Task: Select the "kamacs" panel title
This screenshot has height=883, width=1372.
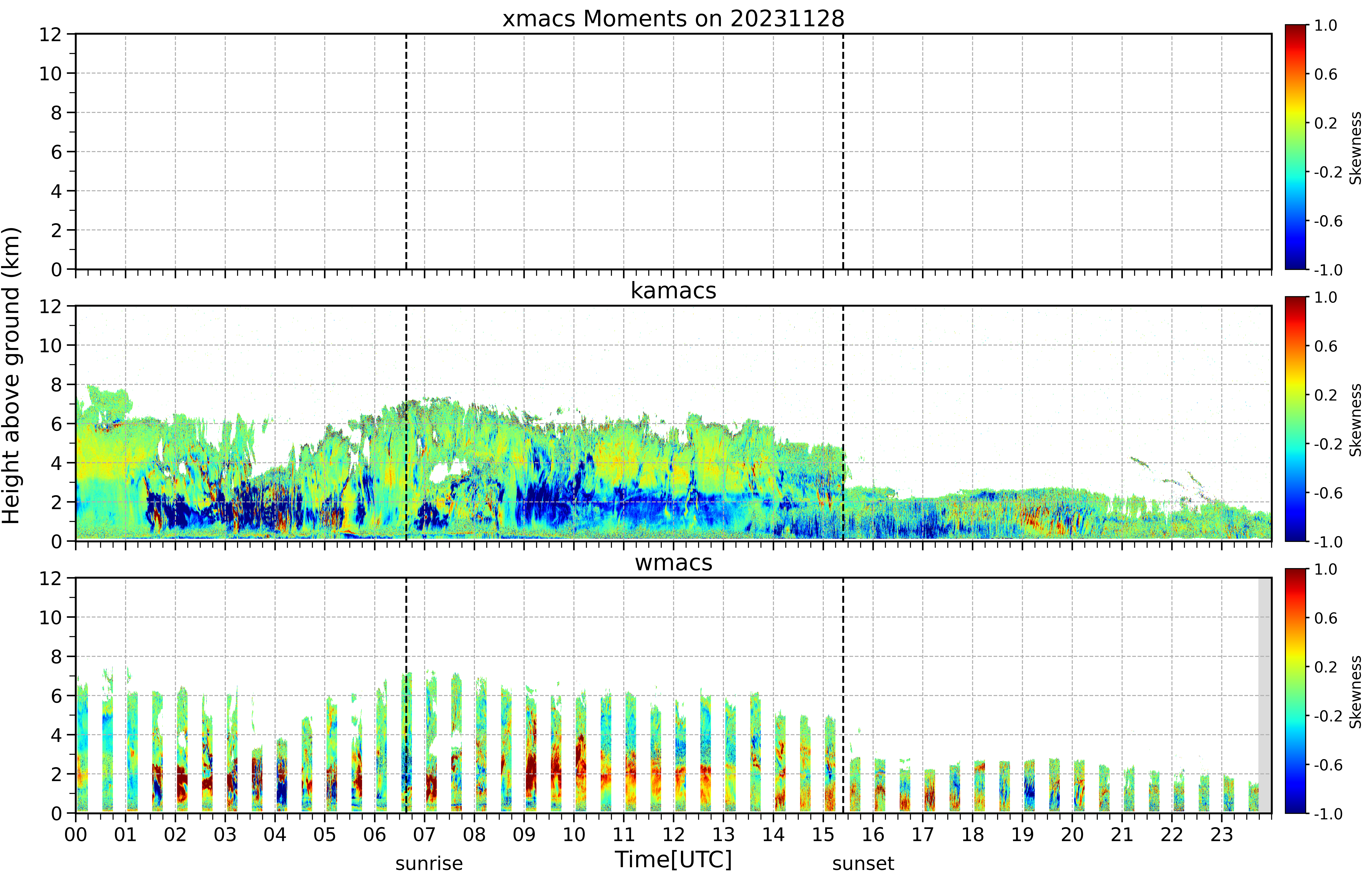Action: [673, 291]
